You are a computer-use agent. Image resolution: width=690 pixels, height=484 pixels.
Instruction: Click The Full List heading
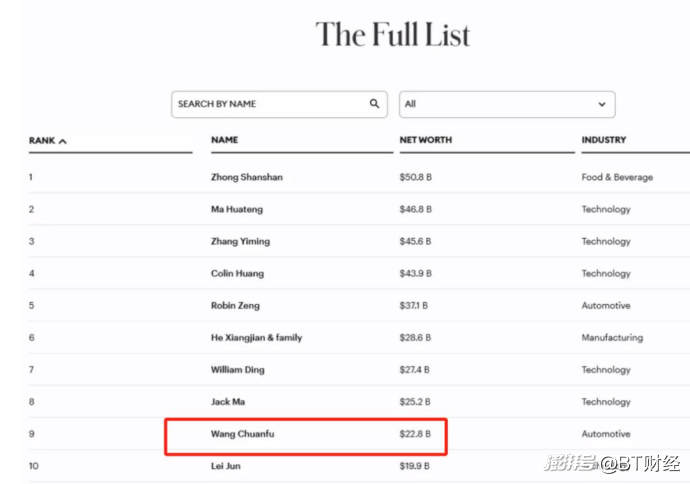(x=392, y=34)
